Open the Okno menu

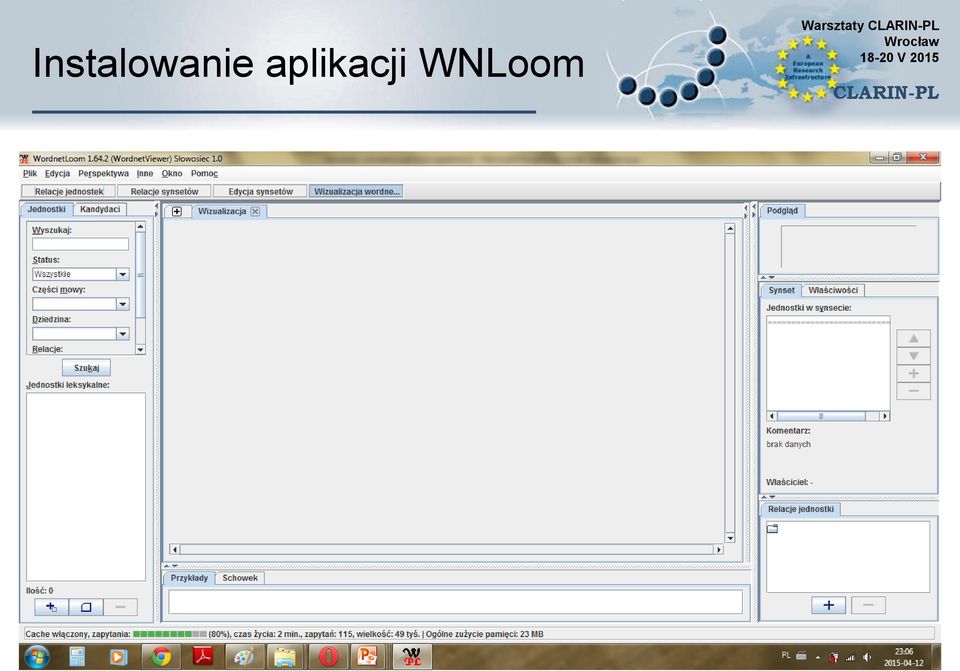click(172, 174)
